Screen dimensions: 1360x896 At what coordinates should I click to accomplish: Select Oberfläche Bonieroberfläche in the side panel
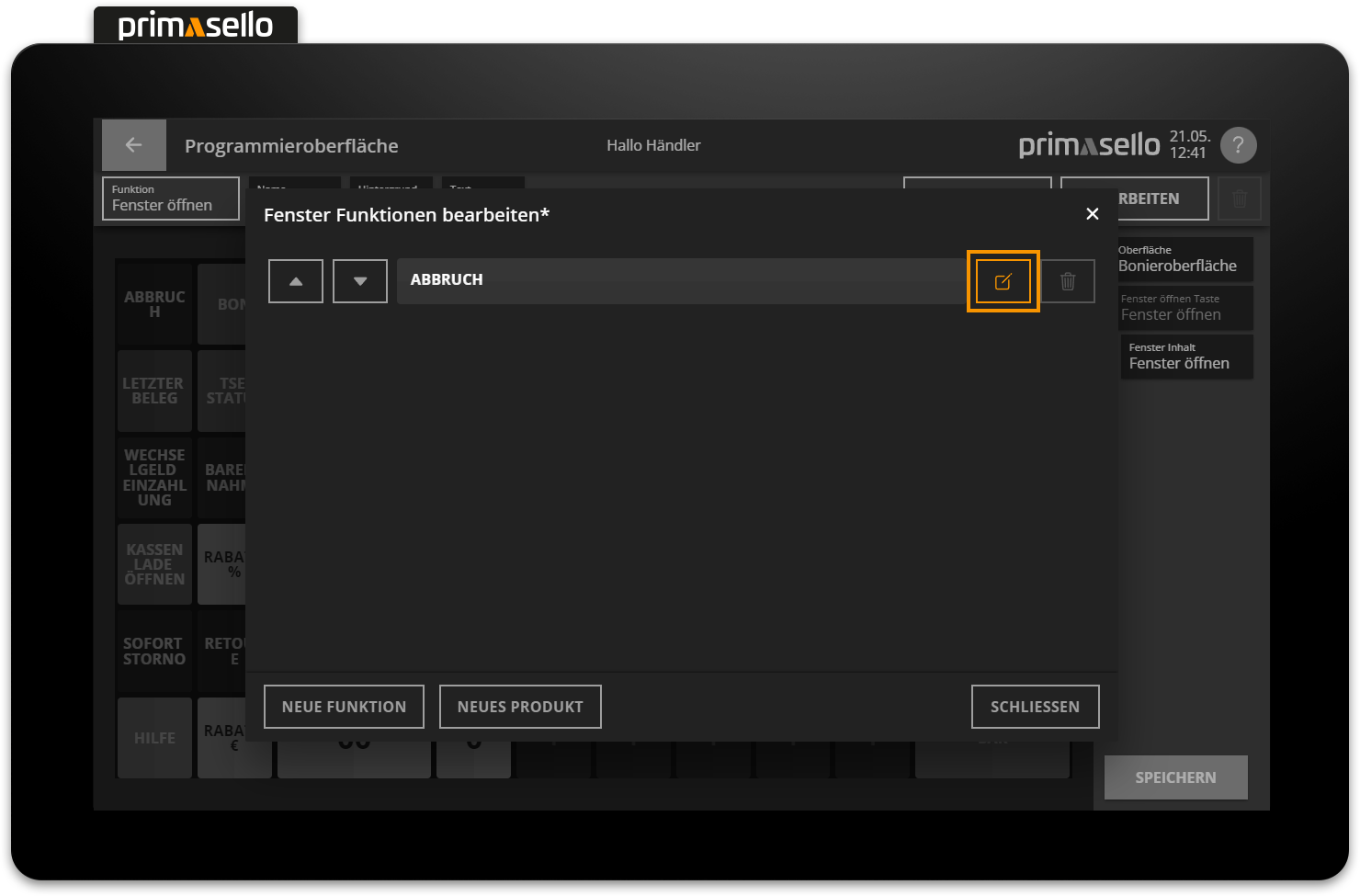point(1184,259)
